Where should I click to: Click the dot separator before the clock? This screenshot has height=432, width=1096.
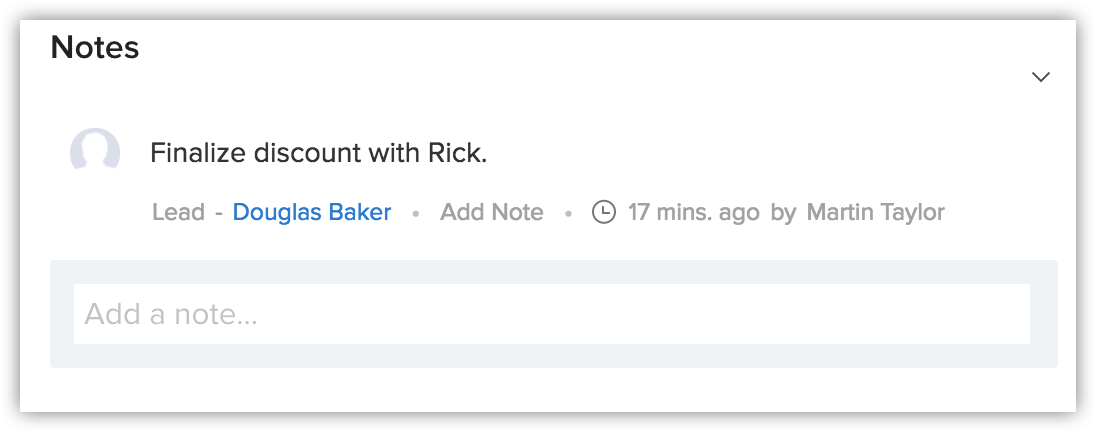coord(568,213)
